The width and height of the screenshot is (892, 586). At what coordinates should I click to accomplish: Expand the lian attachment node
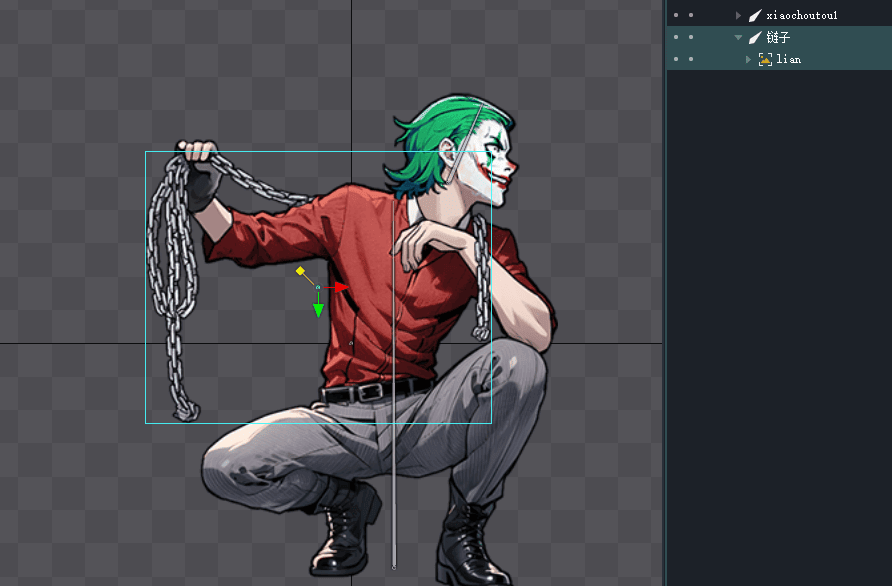pyautogui.click(x=748, y=60)
